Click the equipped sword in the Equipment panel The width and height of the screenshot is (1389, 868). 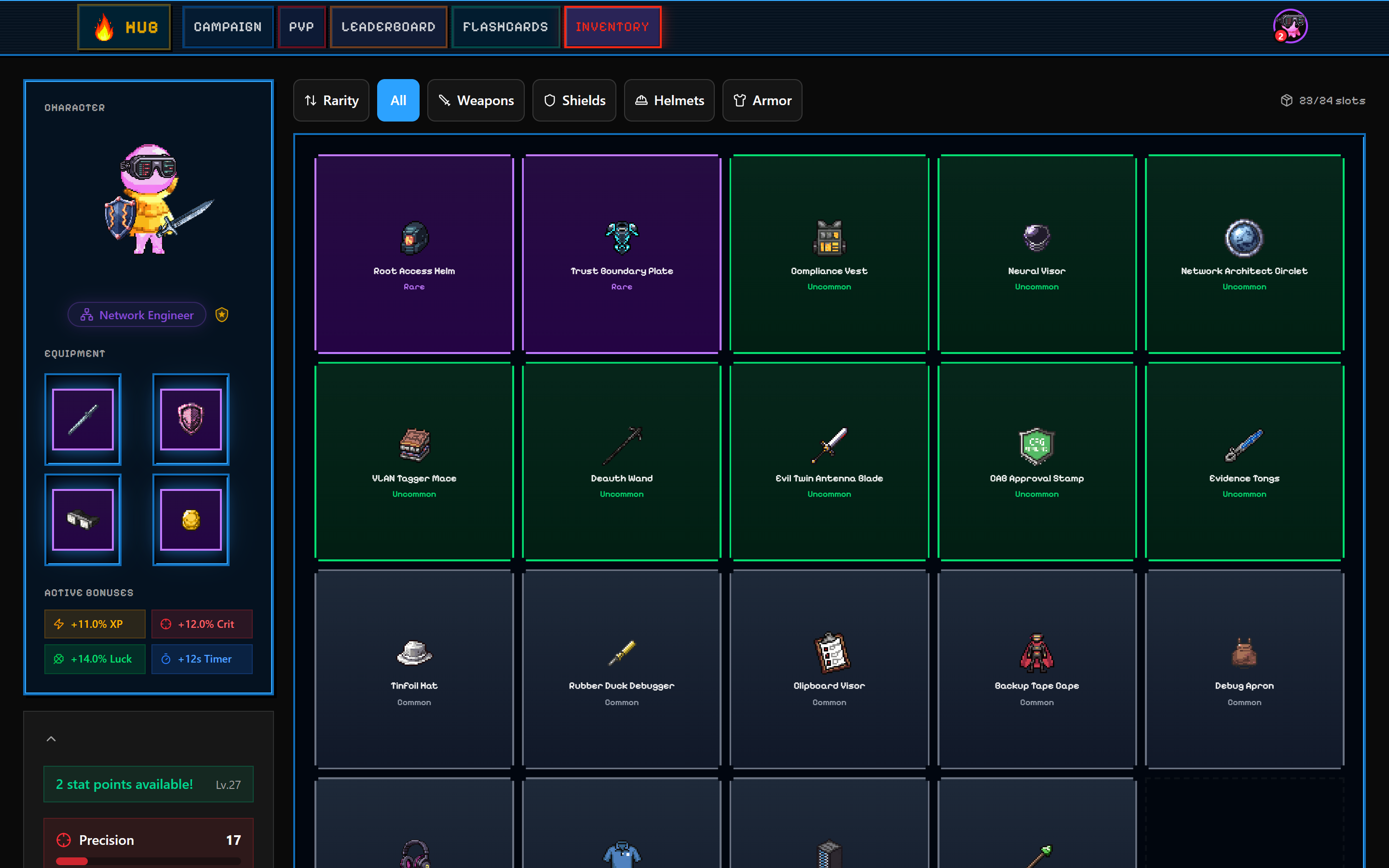tap(82, 419)
